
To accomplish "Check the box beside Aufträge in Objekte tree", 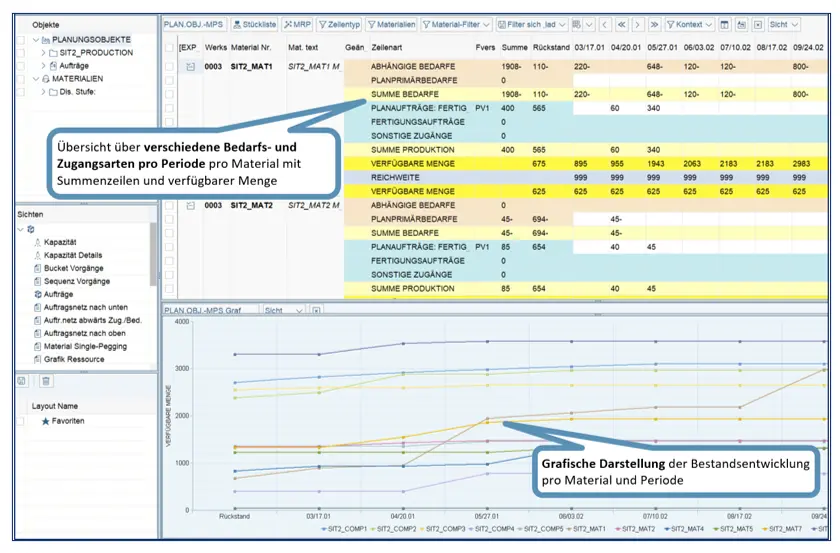I will 21,66.
